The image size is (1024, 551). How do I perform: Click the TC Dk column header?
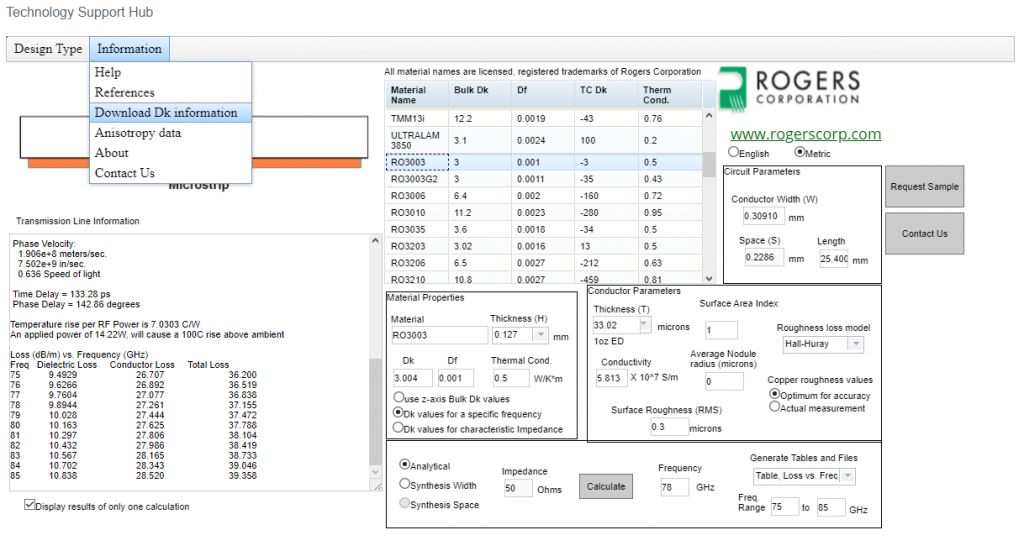(605, 95)
